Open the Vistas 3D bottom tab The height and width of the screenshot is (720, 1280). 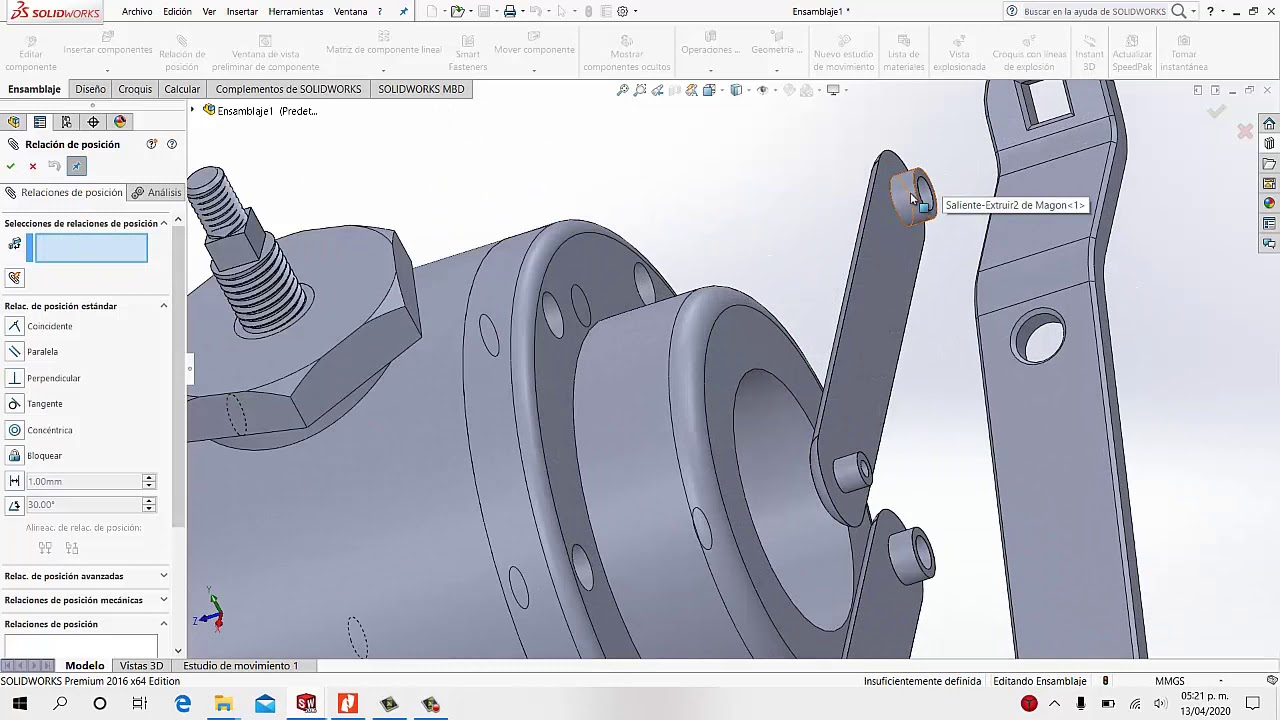tap(141, 666)
